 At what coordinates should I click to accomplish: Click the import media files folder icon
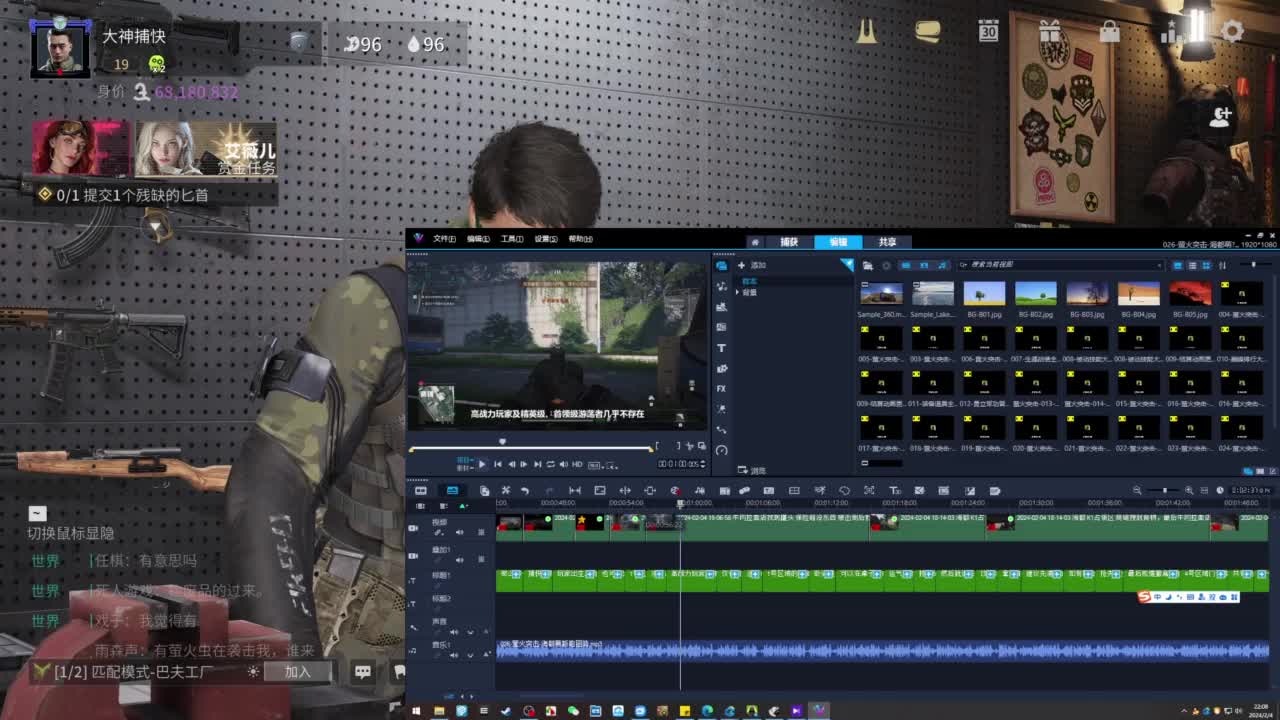868,265
